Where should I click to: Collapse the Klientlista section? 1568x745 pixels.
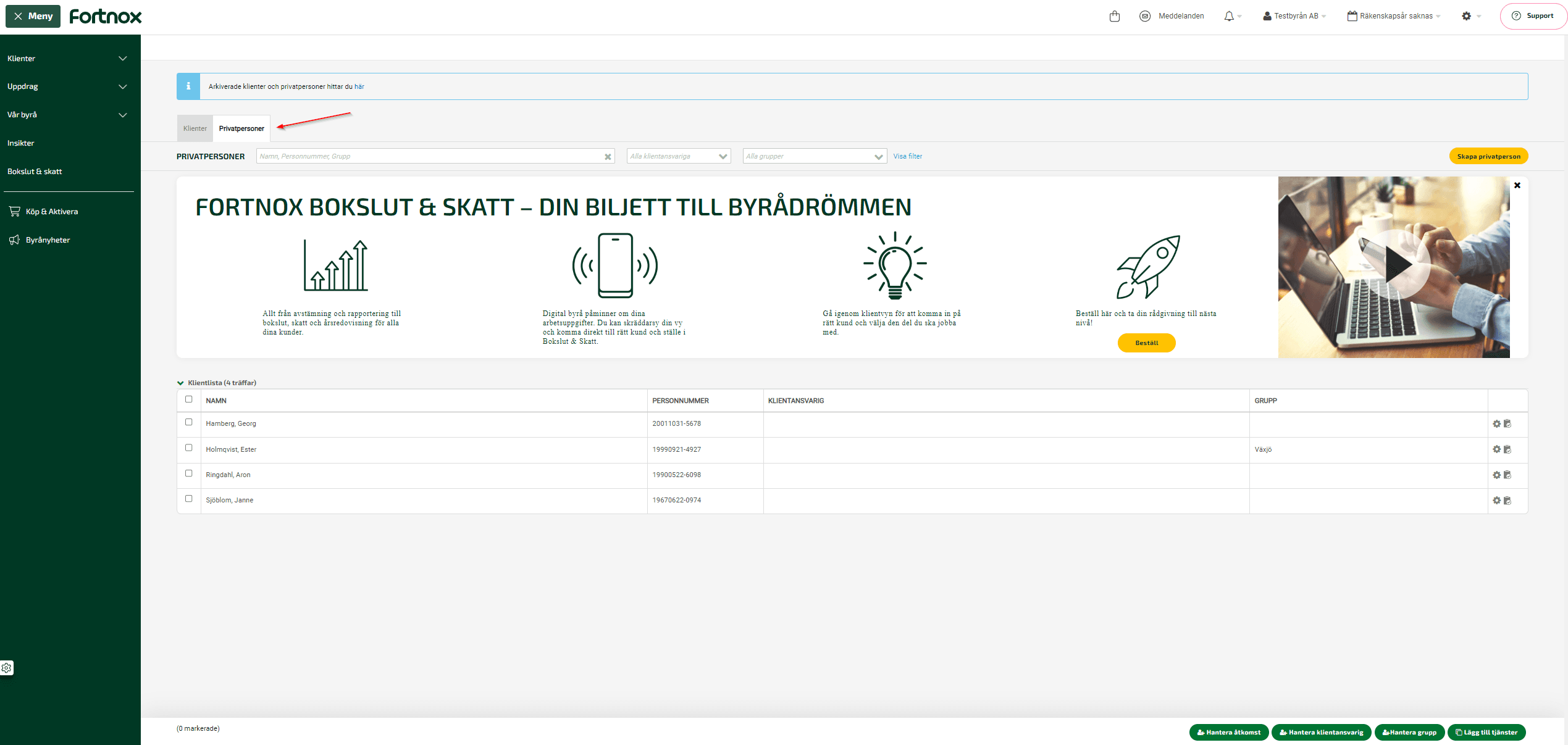click(x=180, y=383)
